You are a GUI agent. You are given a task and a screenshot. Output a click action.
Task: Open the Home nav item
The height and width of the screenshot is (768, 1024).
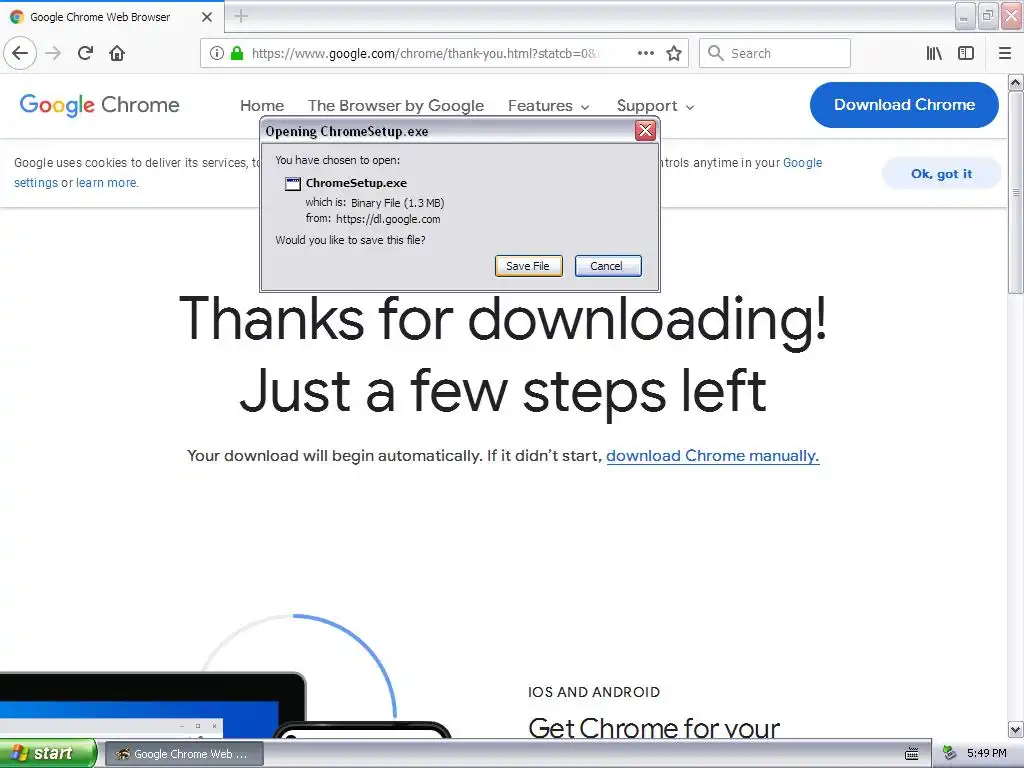click(262, 106)
